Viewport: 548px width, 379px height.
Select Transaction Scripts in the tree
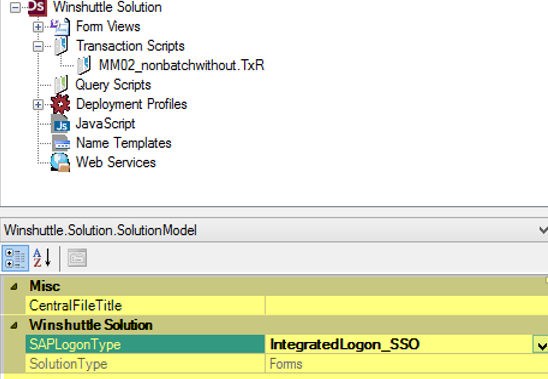130,46
